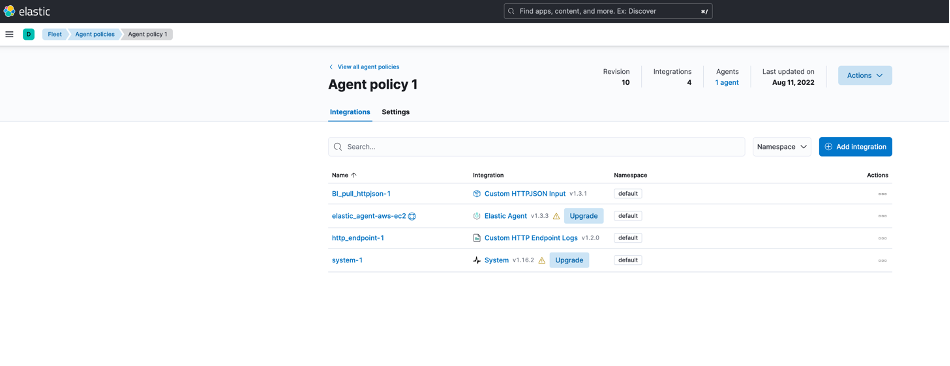This screenshot has width=950, height=366.
Task: Expand the Namespace filter dropdown
Action: (x=782, y=147)
